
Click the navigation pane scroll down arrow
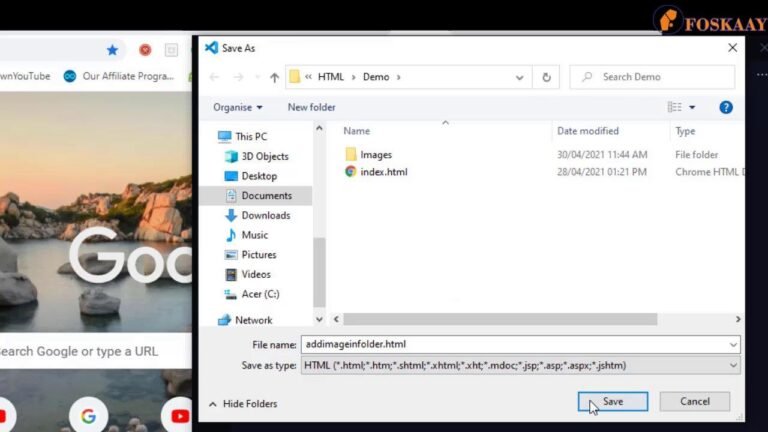pyautogui.click(x=319, y=319)
